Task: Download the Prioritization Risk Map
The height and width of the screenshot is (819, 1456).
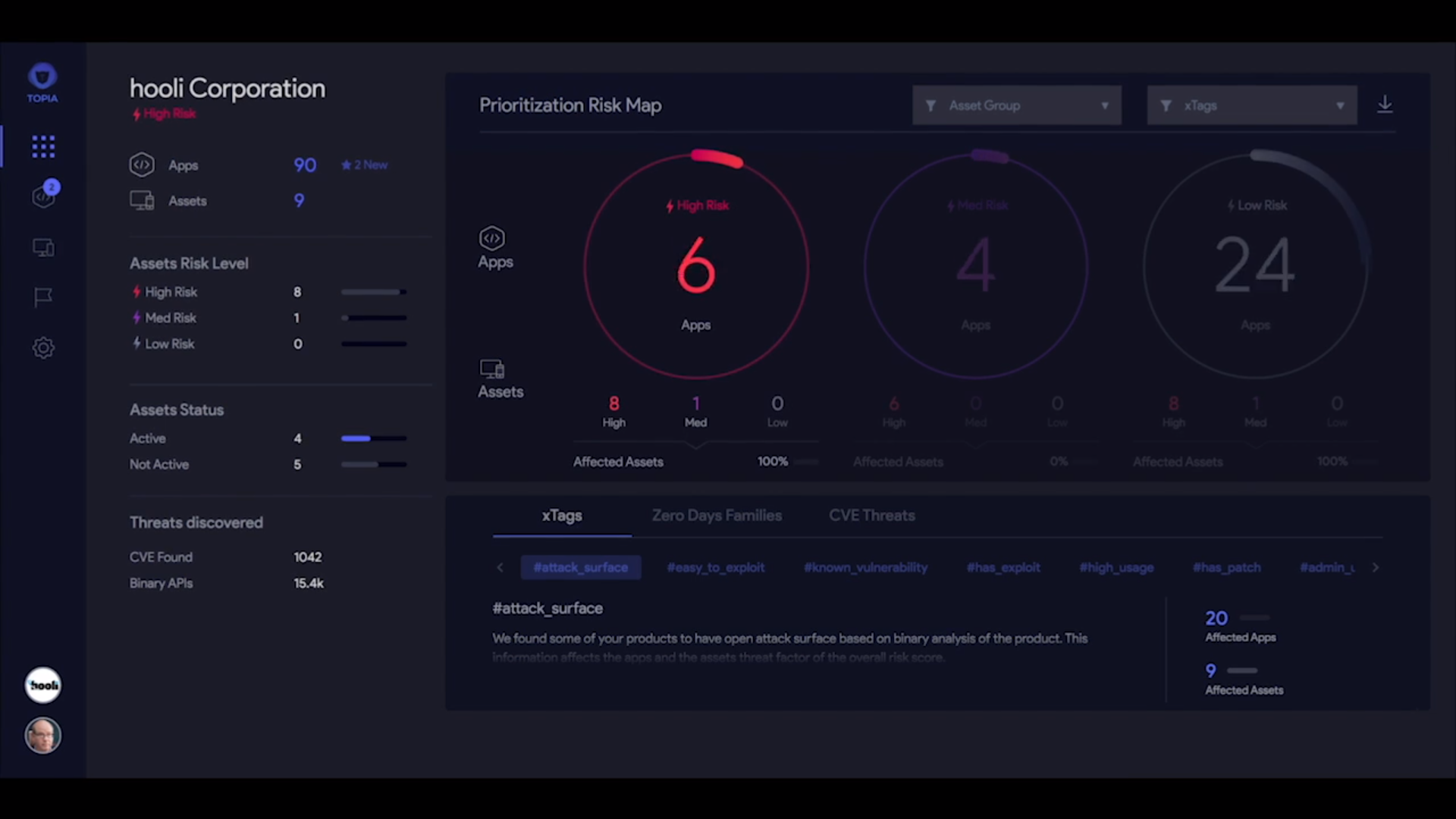Action: 1385,105
